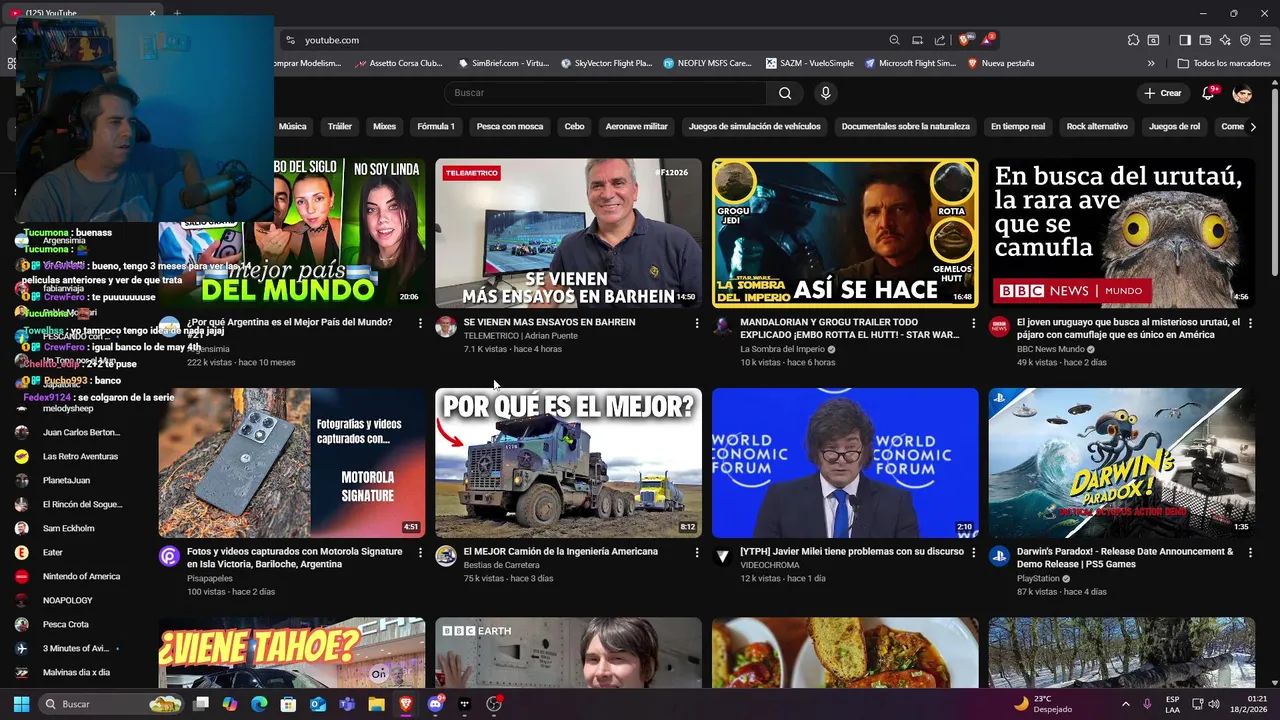This screenshot has width=1280, height=720.
Task: Open Brave Leo AI sparkle icon
Action: pyautogui.click(x=1225, y=40)
